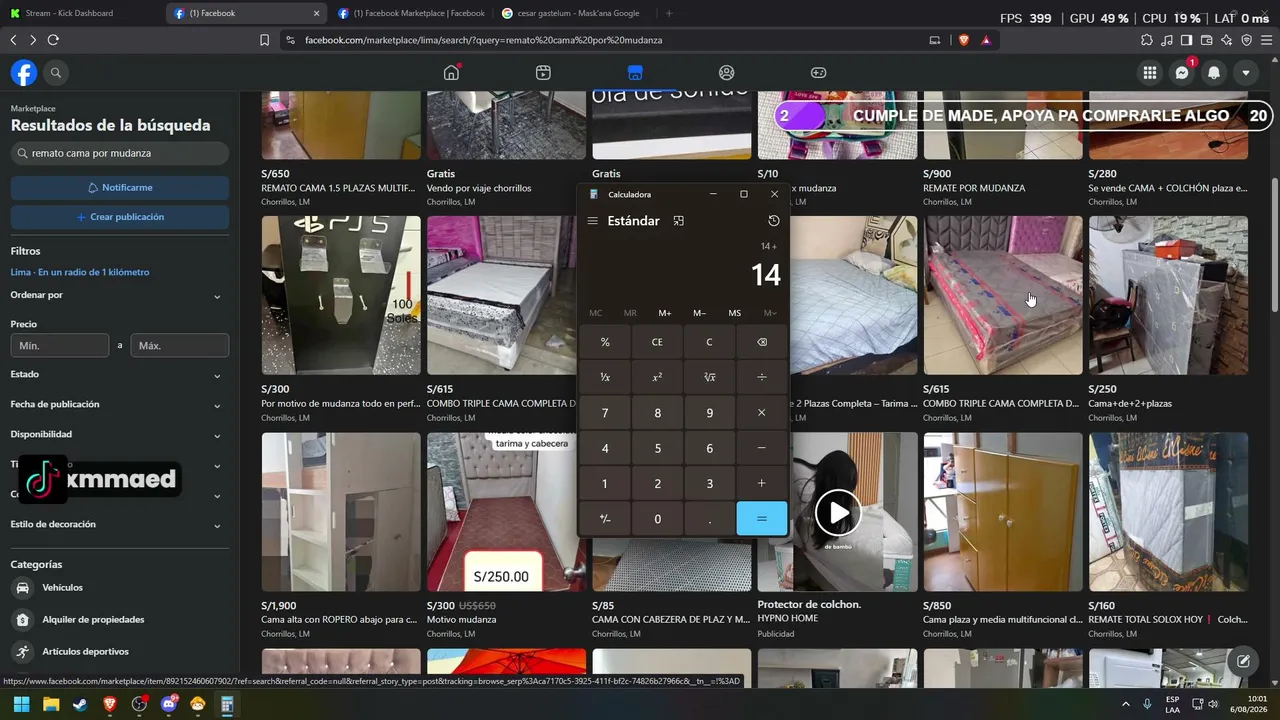The width and height of the screenshot is (1280, 720).
Task: Expand the Fecha de publicación filter
Action: coord(120,405)
